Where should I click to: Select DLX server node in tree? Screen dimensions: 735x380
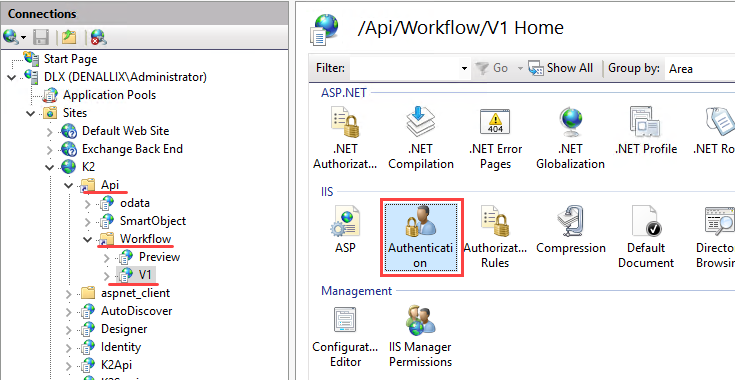point(125,77)
